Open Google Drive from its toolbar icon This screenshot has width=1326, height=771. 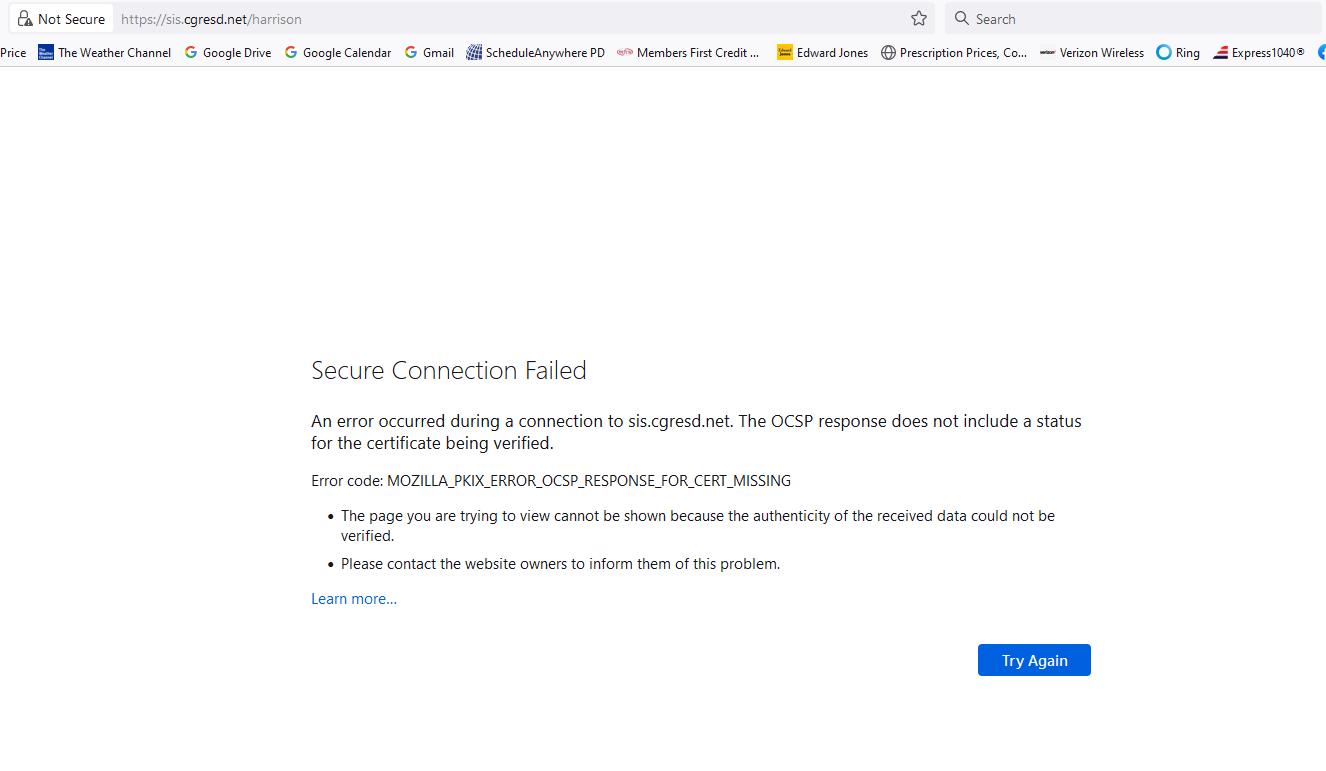[189, 52]
